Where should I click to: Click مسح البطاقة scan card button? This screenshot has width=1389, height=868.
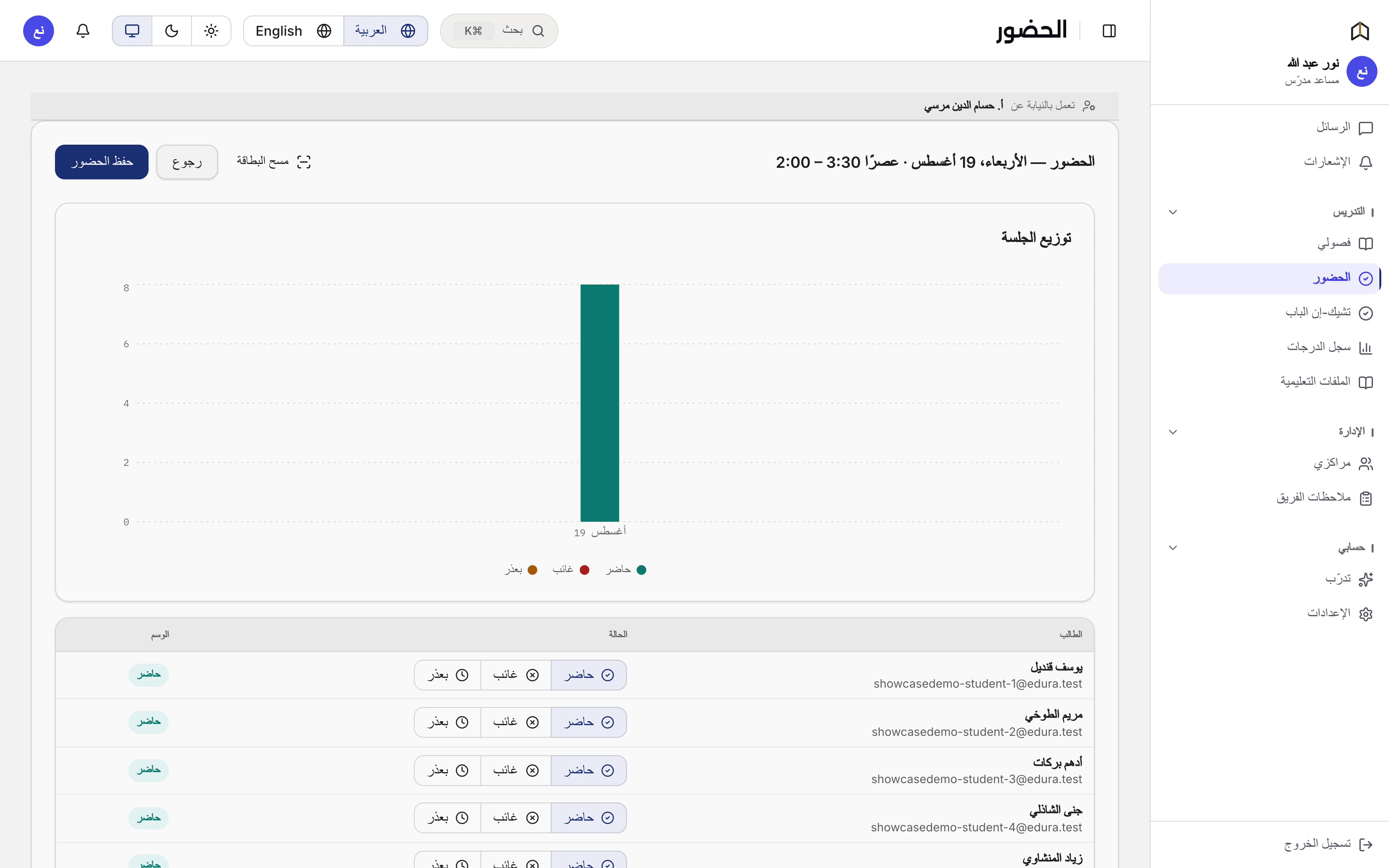coord(273,162)
